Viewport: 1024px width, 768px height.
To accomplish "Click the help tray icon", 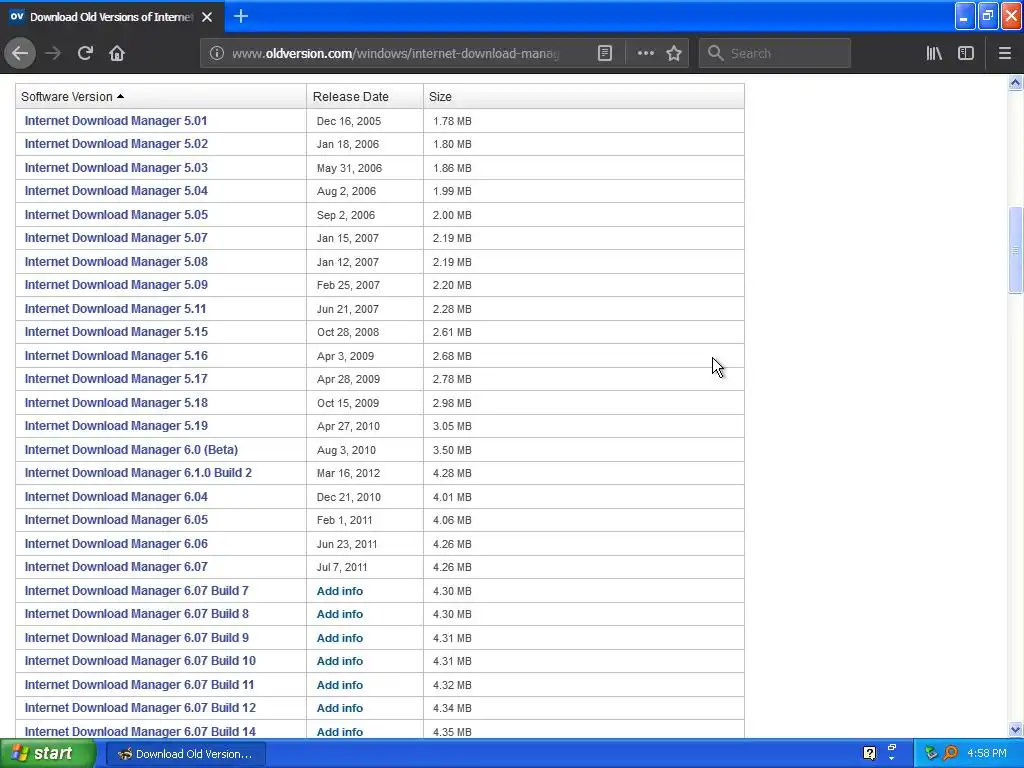I will click(x=869, y=754).
